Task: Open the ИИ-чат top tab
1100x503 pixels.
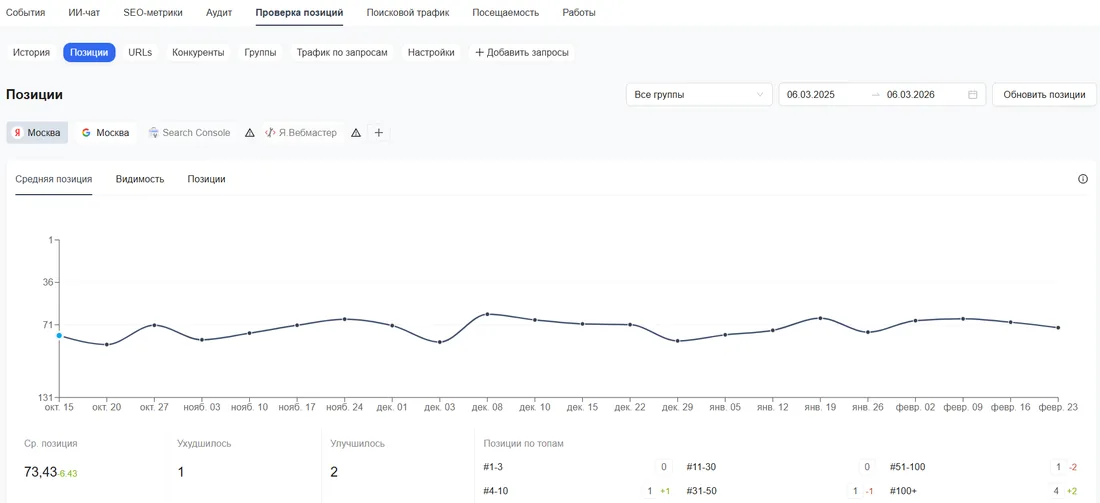Action: pyautogui.click(x=84, y=13)
